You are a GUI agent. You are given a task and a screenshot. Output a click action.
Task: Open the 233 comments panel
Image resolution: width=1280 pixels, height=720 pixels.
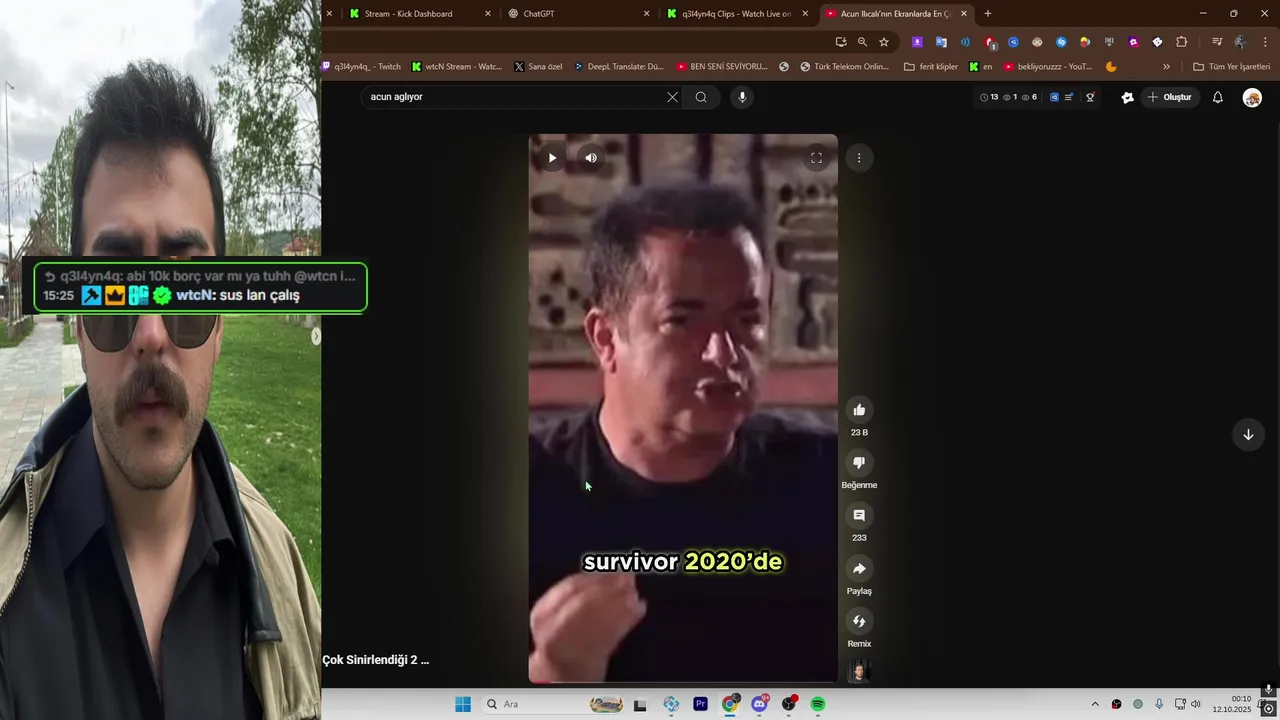[x=859, y=515]
